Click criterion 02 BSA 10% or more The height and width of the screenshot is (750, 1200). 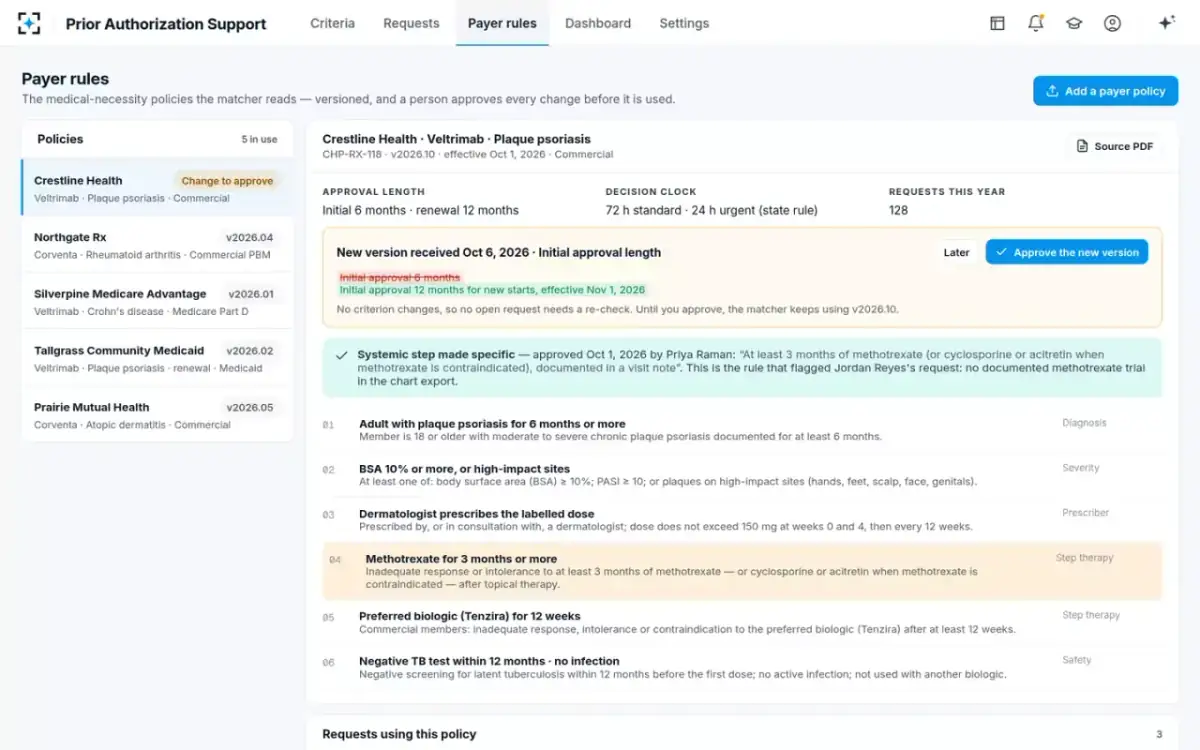pyautogui.click(x=742, y=475)
